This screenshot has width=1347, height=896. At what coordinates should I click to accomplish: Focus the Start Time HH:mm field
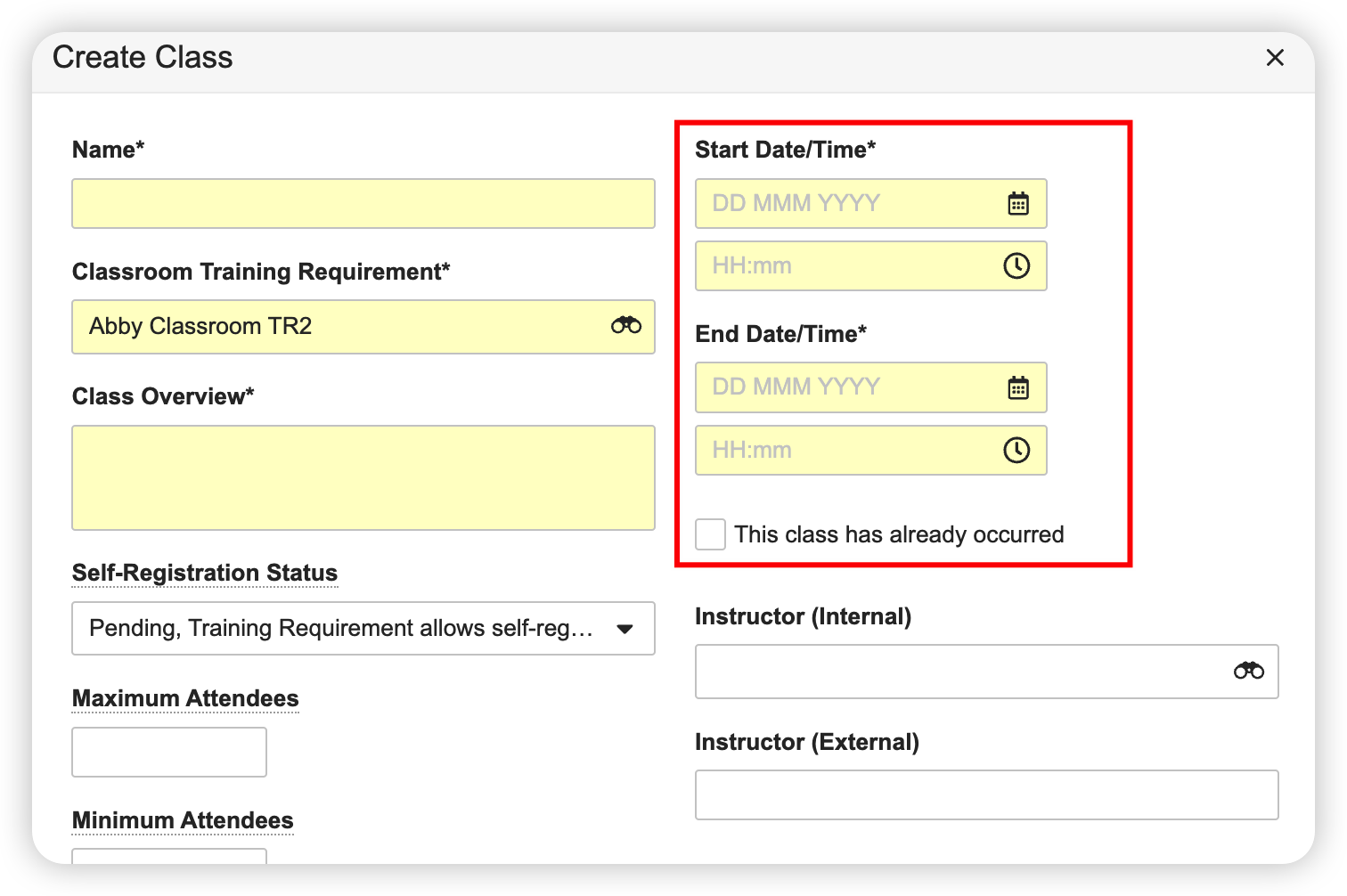[846, 266]
